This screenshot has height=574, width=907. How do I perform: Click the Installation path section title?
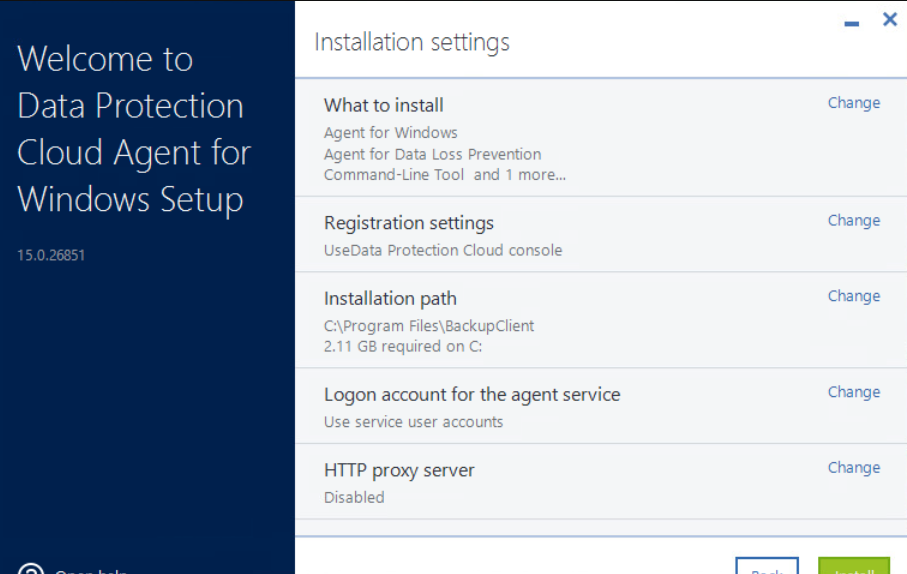(390, 298)
